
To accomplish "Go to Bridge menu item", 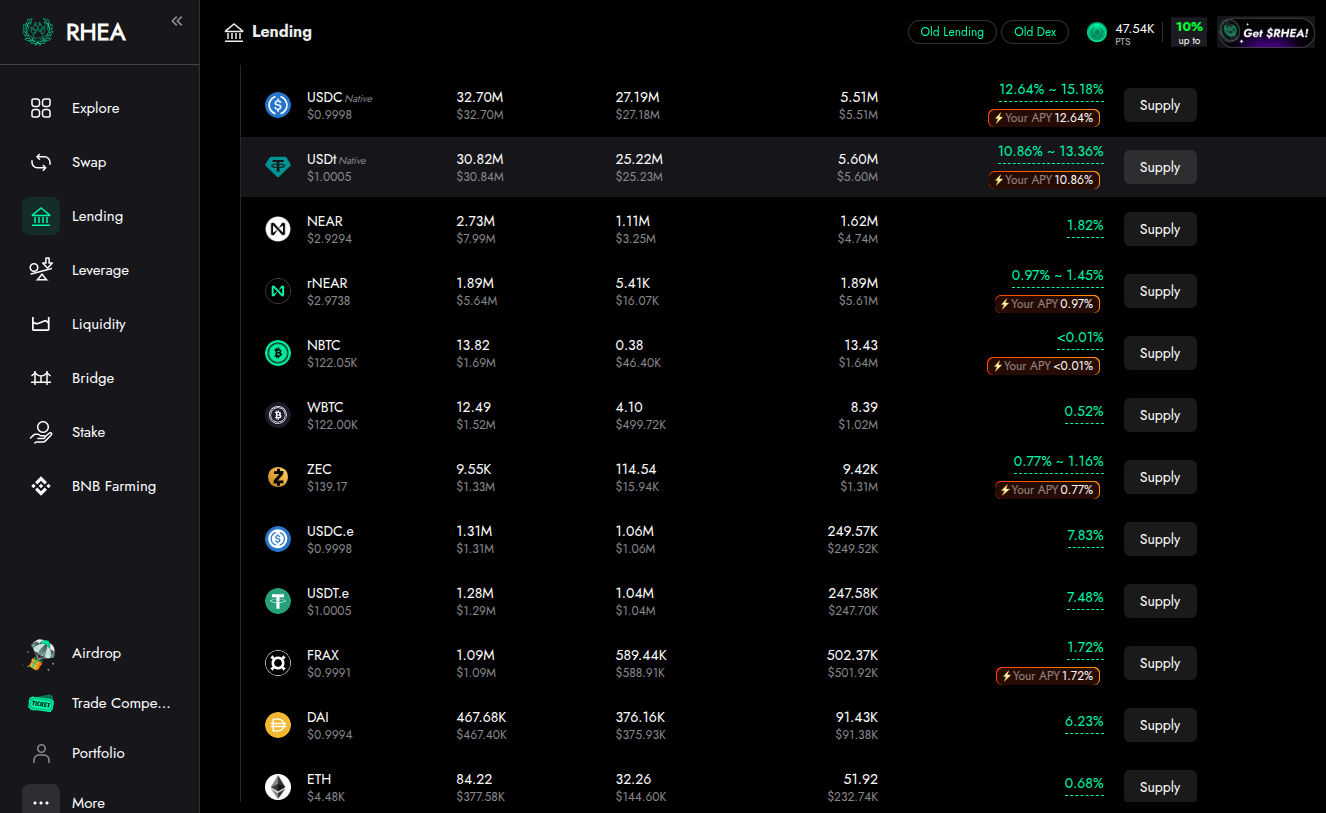I will pos(93,378).
